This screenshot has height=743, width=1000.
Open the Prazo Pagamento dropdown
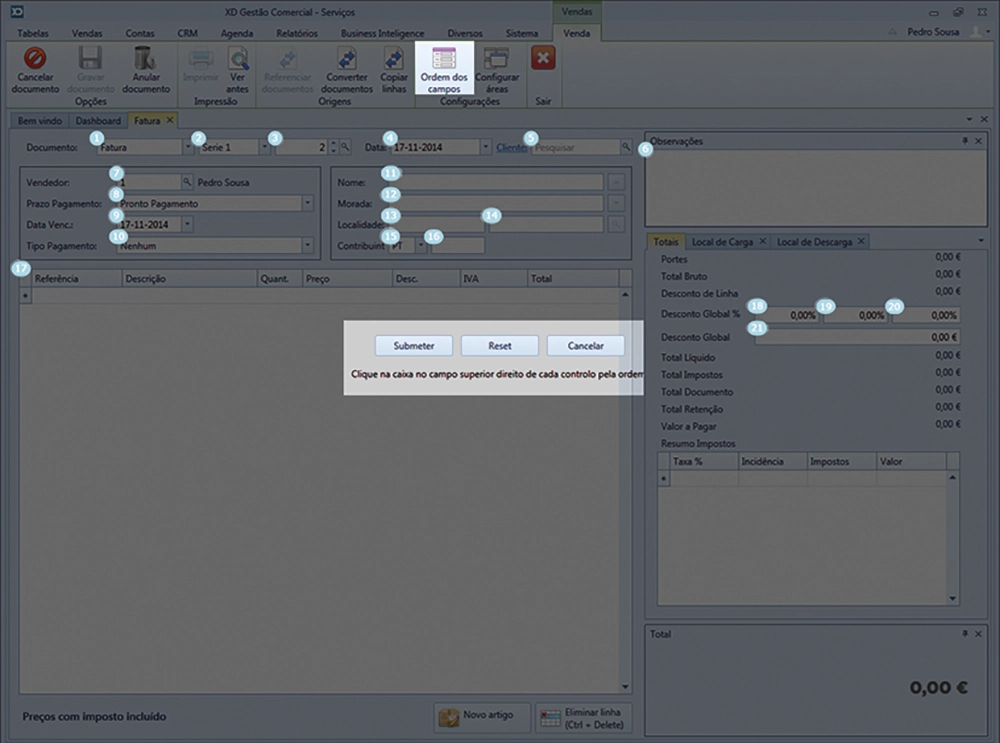[307, 204]
